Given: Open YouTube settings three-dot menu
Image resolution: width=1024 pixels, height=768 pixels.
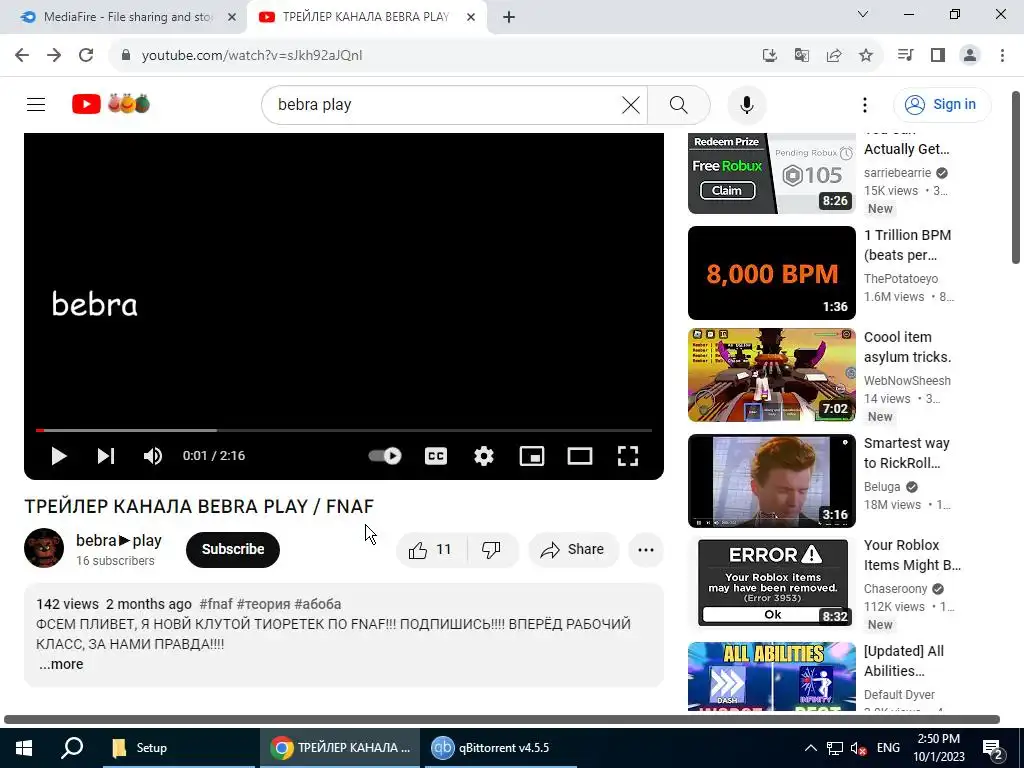Looking at the screenshot, I should click(865, 104).
